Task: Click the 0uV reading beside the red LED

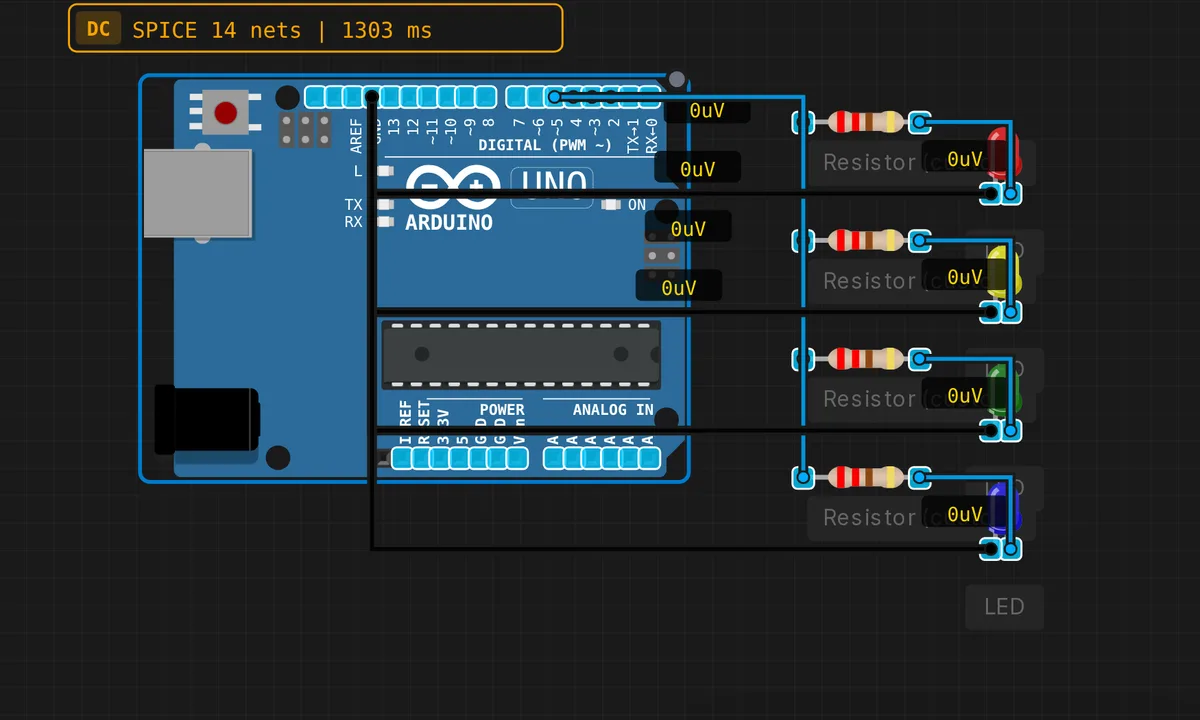Action: tap(964, 159)
